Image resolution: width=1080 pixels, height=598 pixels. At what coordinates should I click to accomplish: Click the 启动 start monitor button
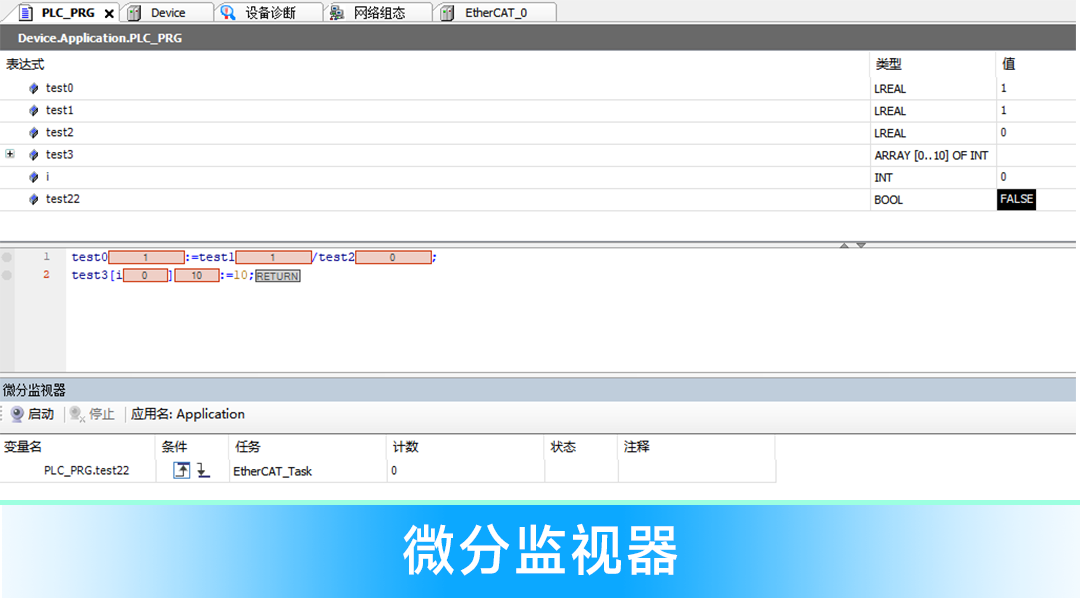pyautogui.click(x=31, y=414)
